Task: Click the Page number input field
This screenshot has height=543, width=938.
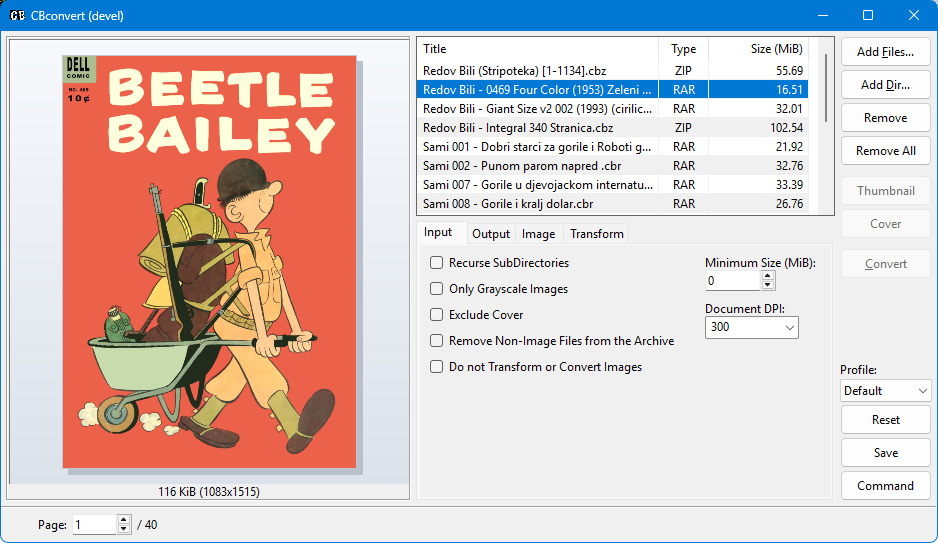Action: pyautogui.click(x=95, y=524)
